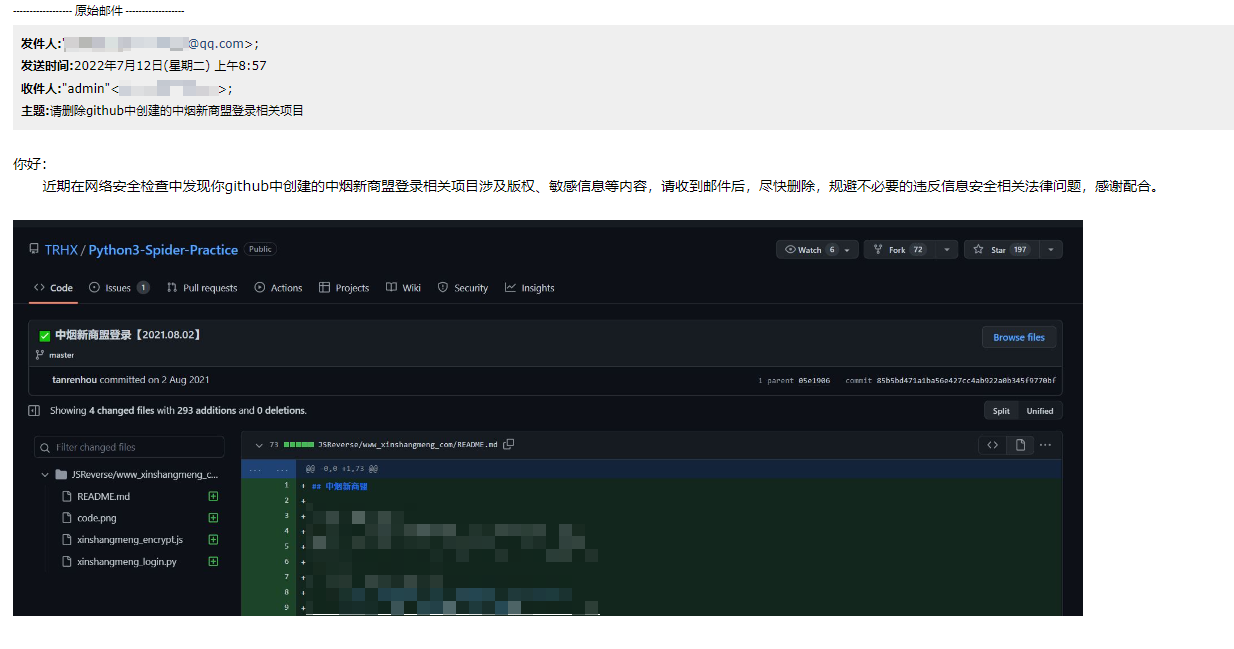Click the master branch label

point(61,355)
